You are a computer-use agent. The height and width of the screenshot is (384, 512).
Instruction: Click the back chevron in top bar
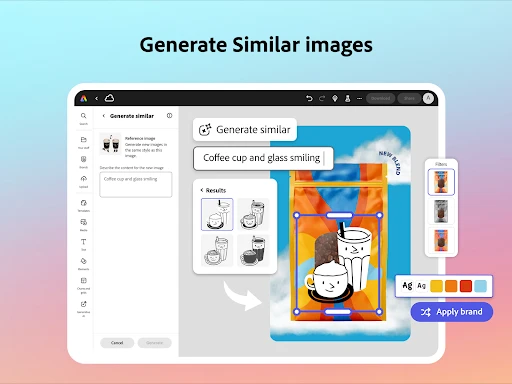(97, 98)
